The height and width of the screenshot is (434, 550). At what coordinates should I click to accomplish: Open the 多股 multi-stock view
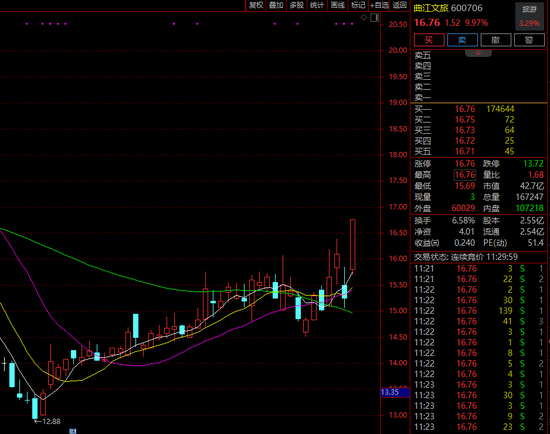coord(296,5)
